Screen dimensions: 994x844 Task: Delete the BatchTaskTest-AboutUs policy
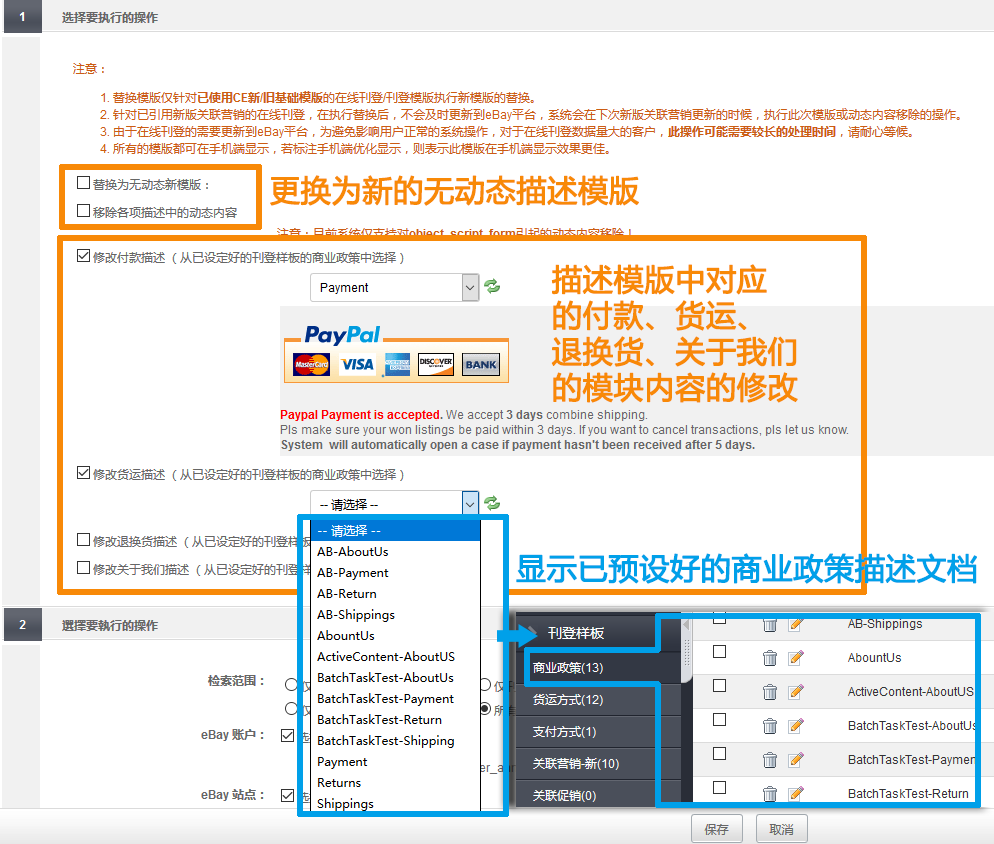pos(770,726)
